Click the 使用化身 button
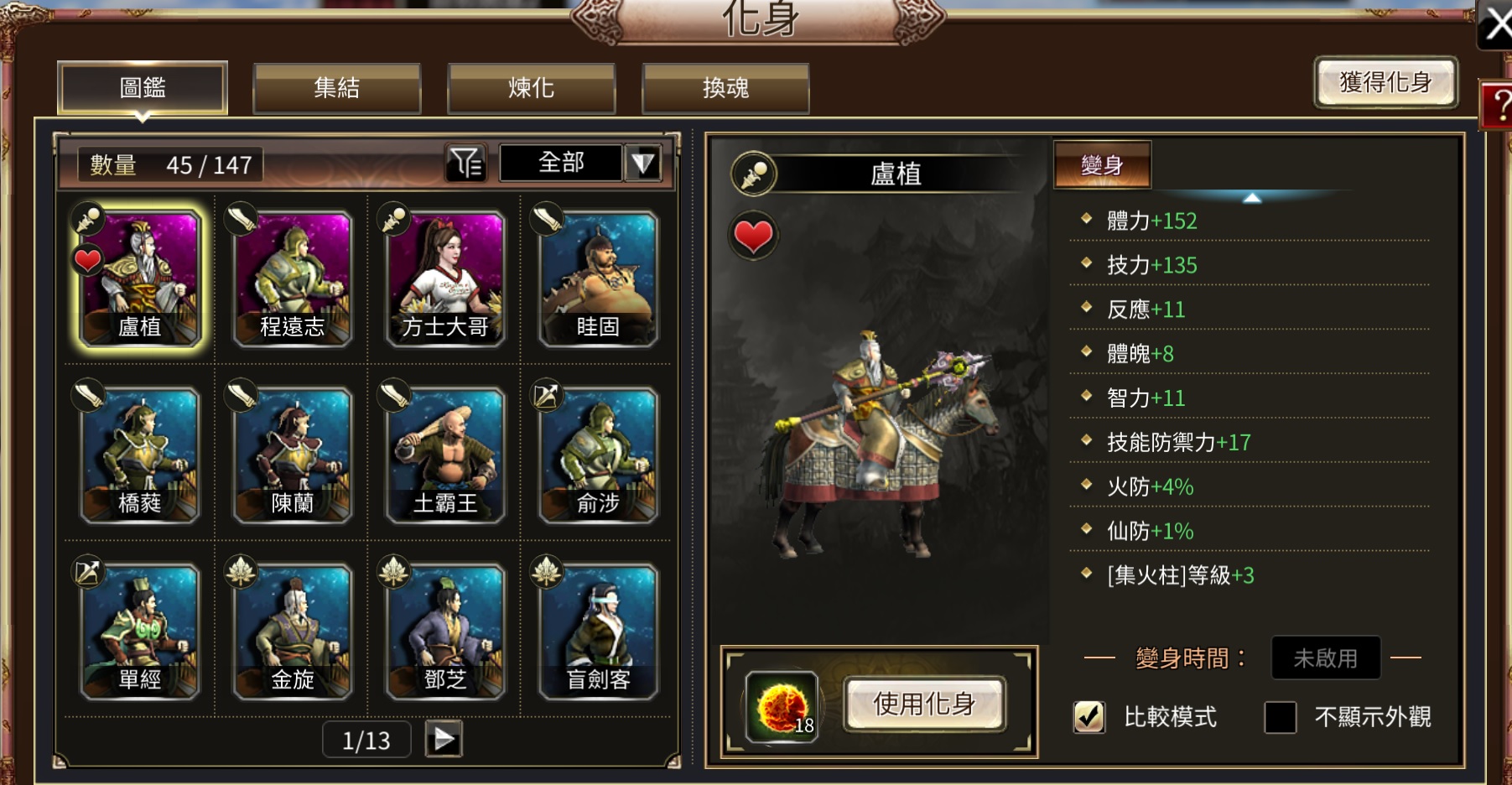This screenshot has width=1512, height=785. [x=924, y=704]
